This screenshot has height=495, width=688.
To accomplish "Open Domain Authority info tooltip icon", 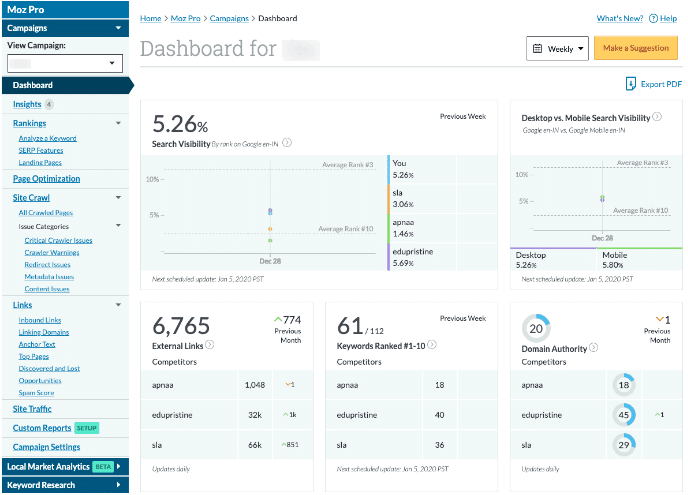I will coord(593,348).
